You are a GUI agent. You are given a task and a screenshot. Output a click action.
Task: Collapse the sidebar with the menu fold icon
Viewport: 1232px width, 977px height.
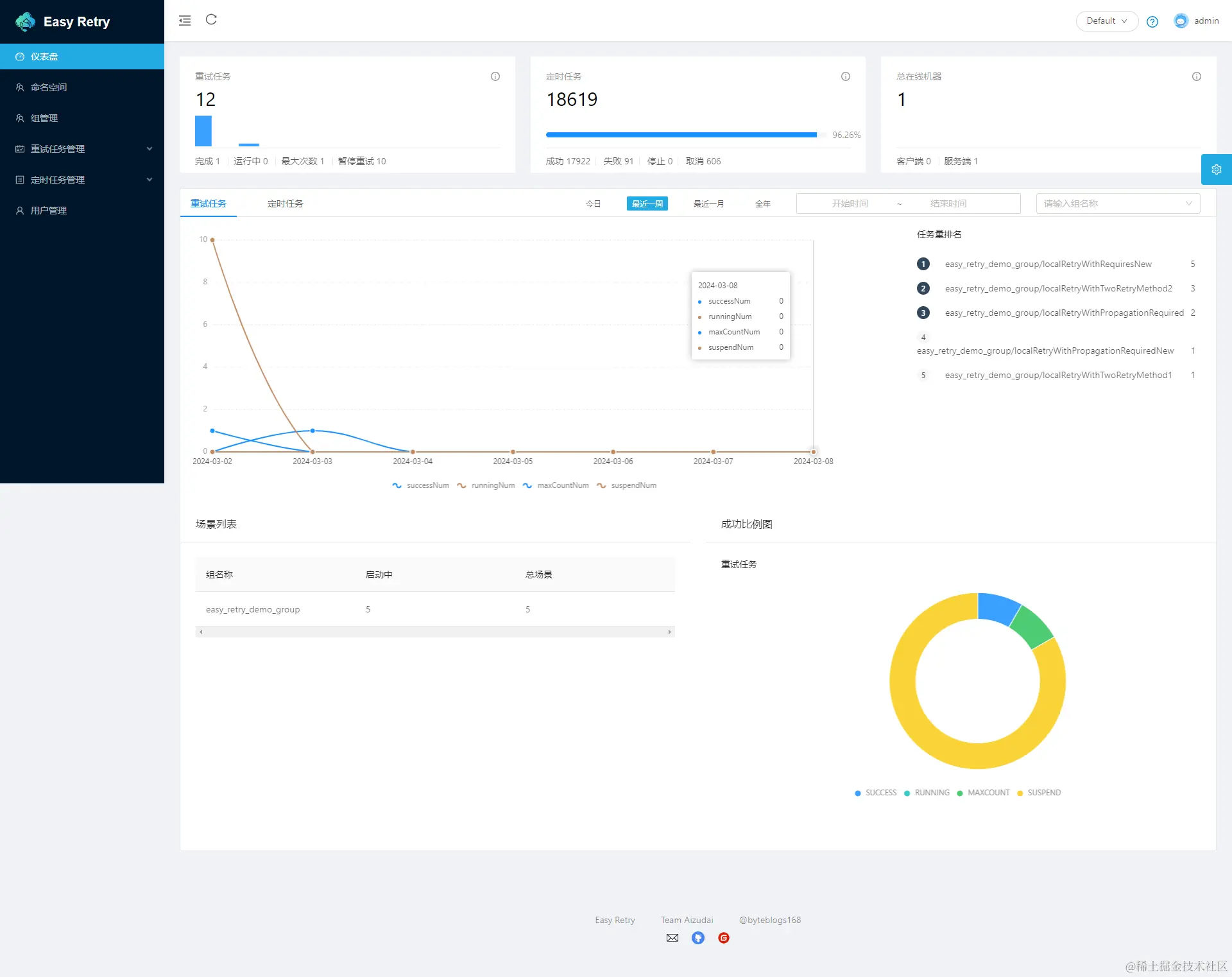click(185, 21)
